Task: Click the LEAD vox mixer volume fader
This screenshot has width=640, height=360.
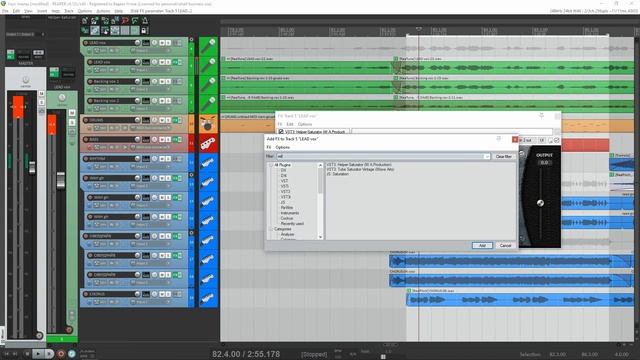Action: 60,181
